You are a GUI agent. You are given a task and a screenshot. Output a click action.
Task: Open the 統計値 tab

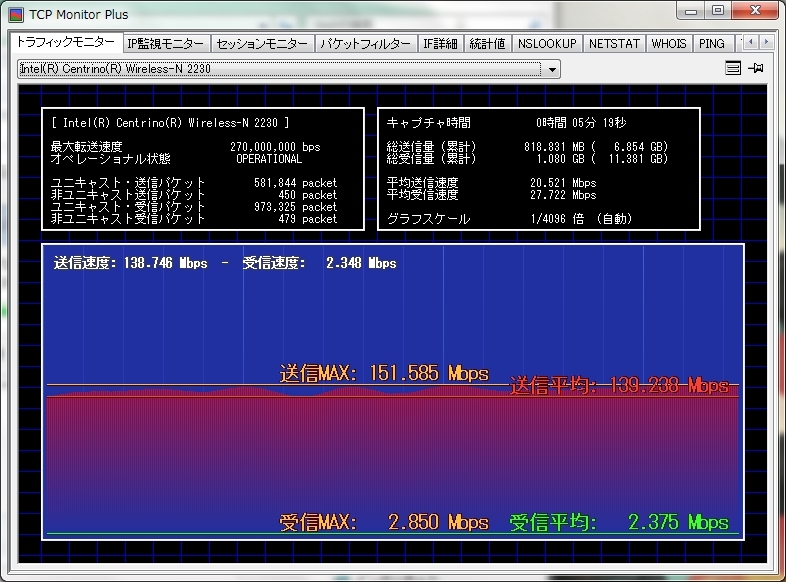tap(488, 44)
